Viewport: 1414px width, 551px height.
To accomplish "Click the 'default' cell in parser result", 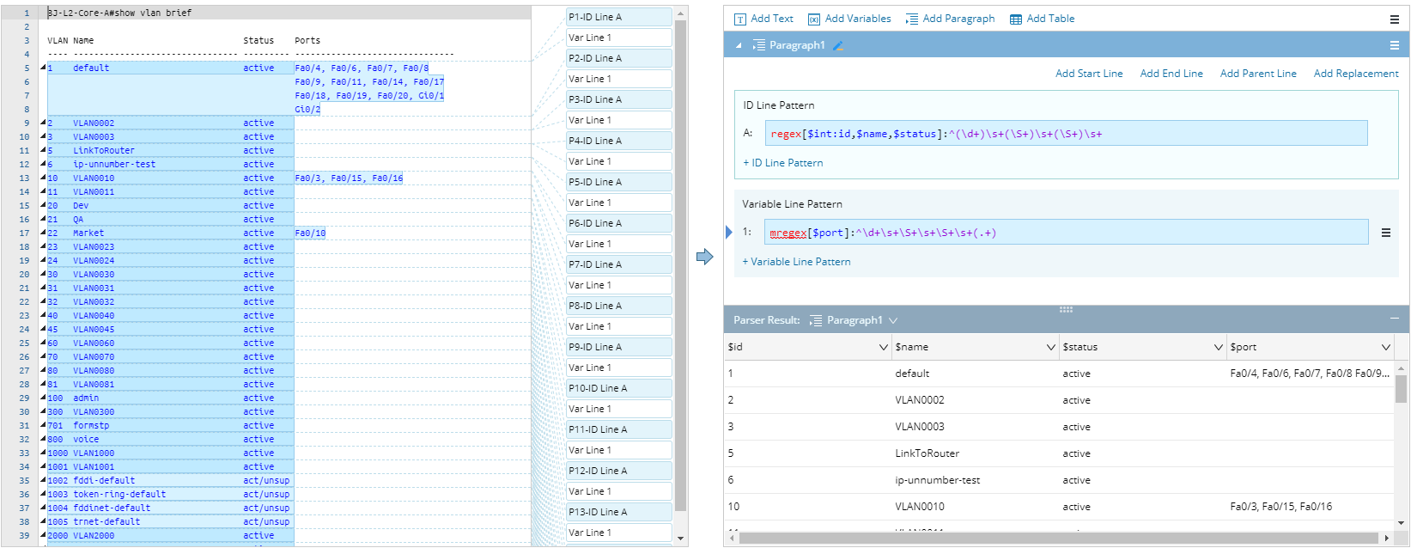I will pos(912,373).
